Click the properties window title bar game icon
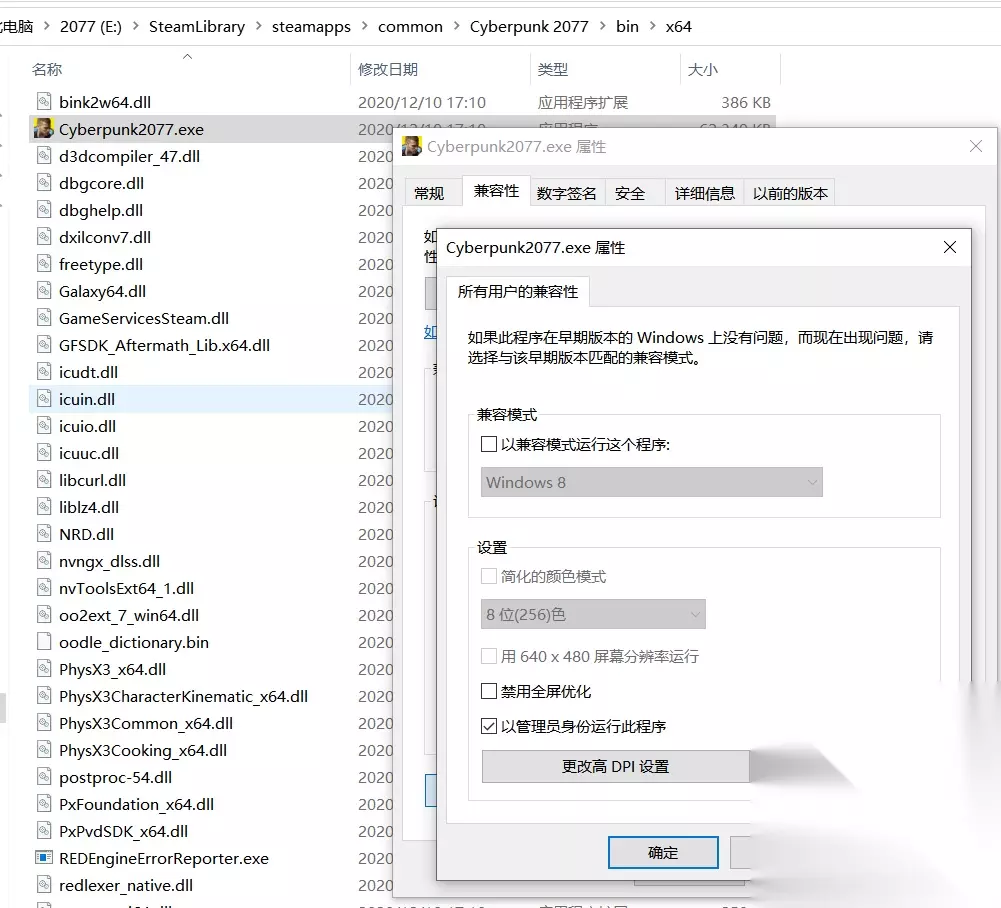Viewport: 1001px width, 908px height. [412, 146]
